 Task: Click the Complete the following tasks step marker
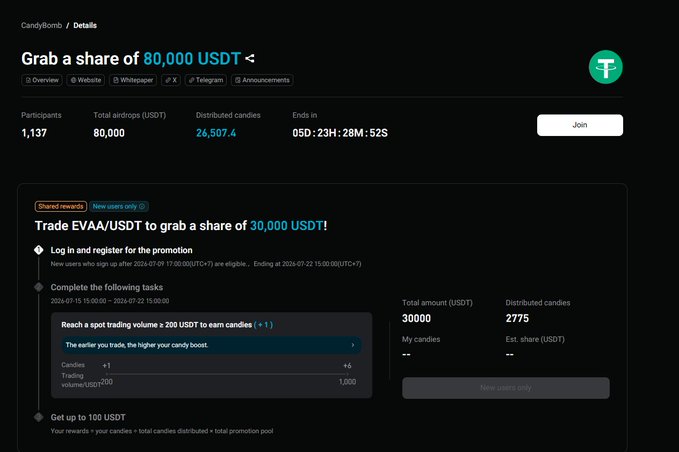pyautogui.click(x=39, y=287)
